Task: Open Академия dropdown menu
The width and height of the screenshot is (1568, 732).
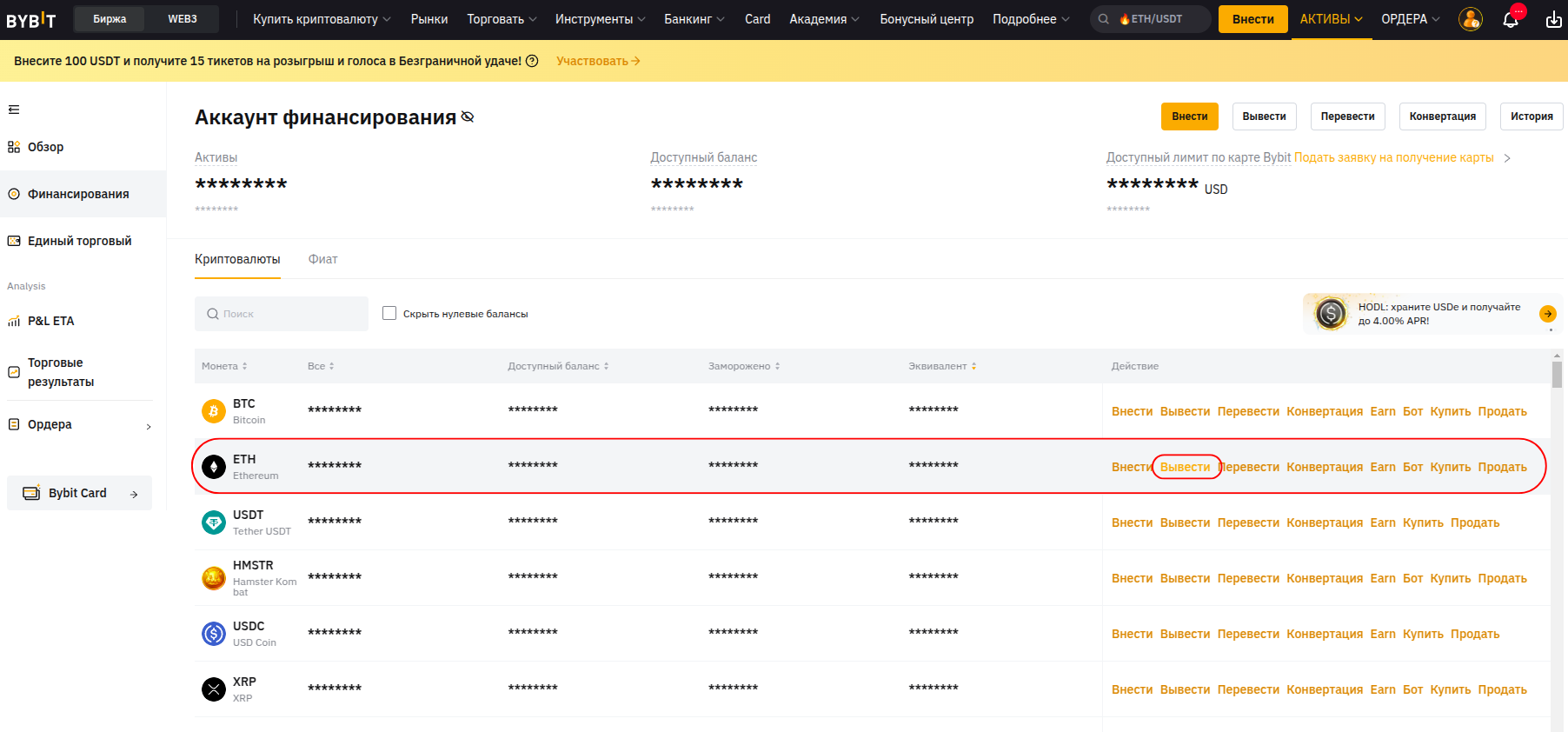Action: pos(824,19)
